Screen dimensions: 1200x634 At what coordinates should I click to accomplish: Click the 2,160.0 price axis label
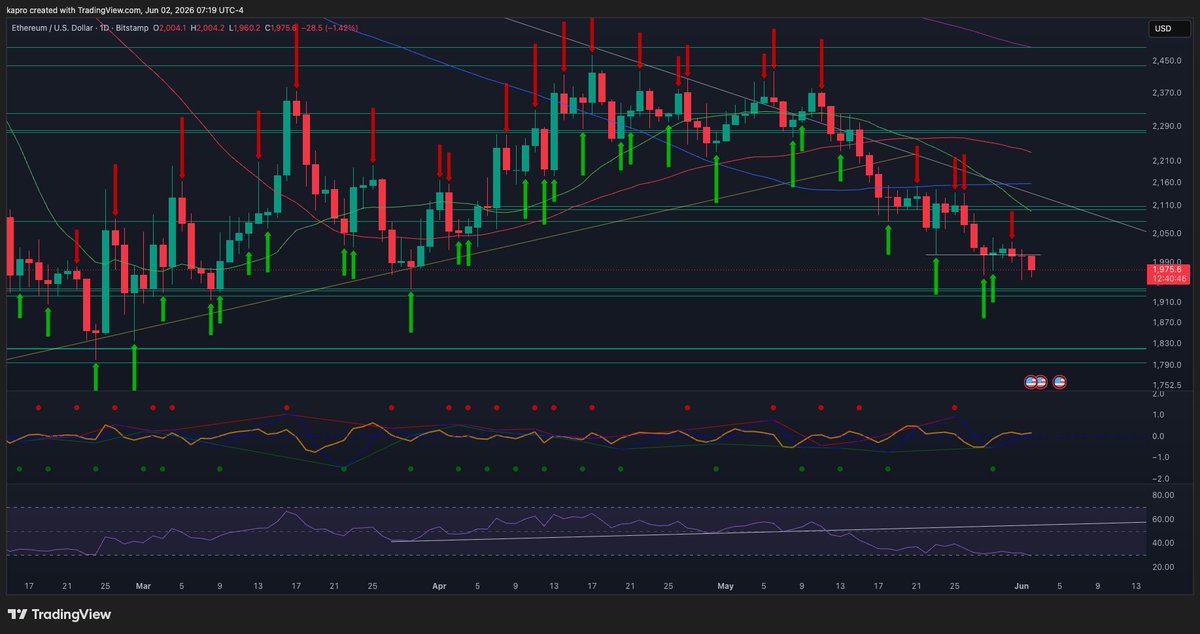[x=1168, y=183]
